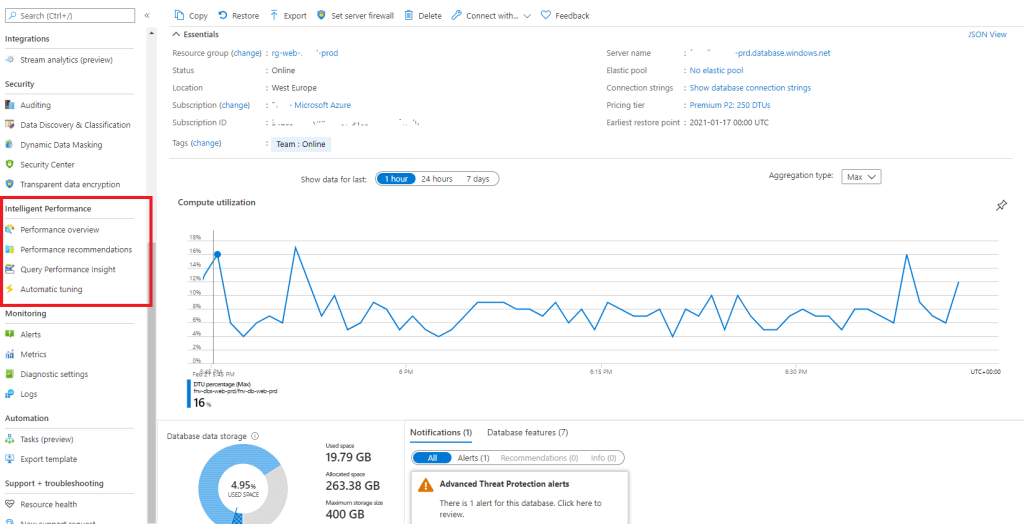Click the Database data storage info icon

click(x=255, y=436)
